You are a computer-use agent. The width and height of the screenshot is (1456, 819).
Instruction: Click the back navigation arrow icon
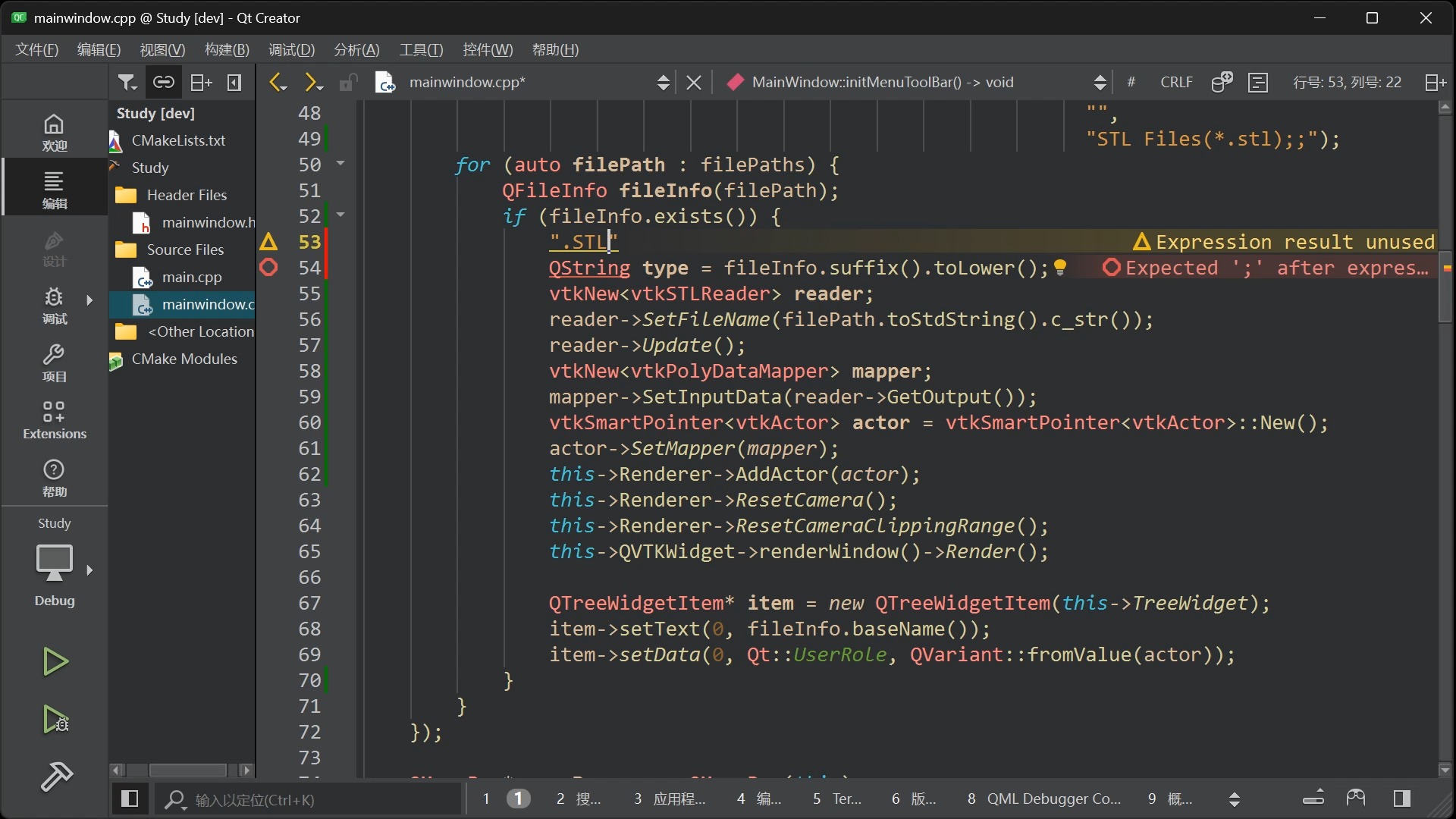pos(278,81)
